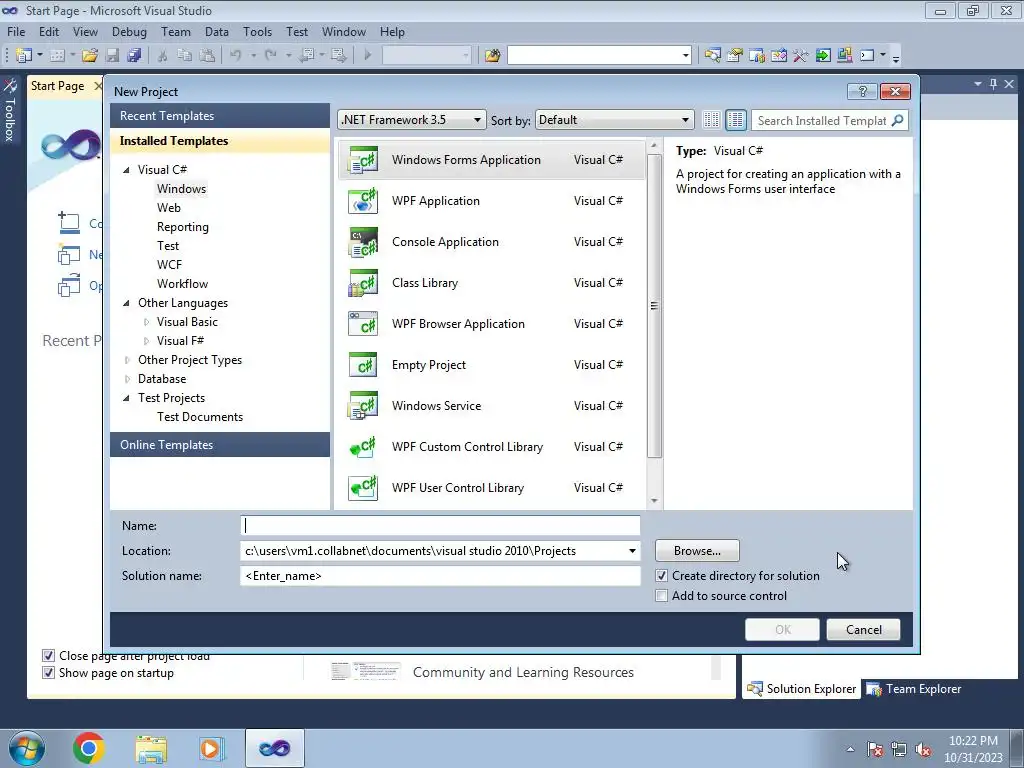Collapse the Visual C# tree node
Screen dimensions: 1024x768
[127, 170]
